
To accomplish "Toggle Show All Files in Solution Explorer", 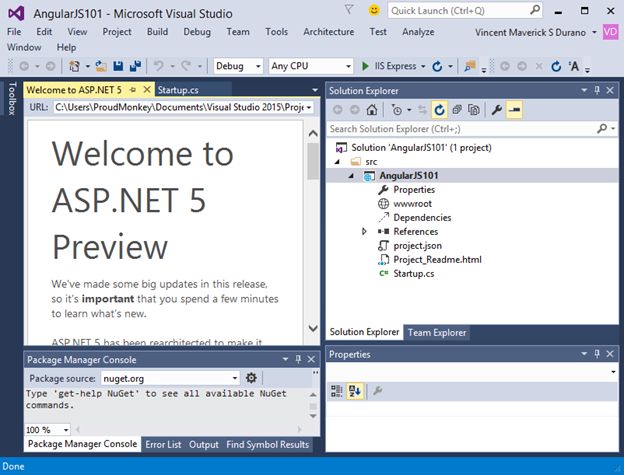I will (x=474, y=110).
